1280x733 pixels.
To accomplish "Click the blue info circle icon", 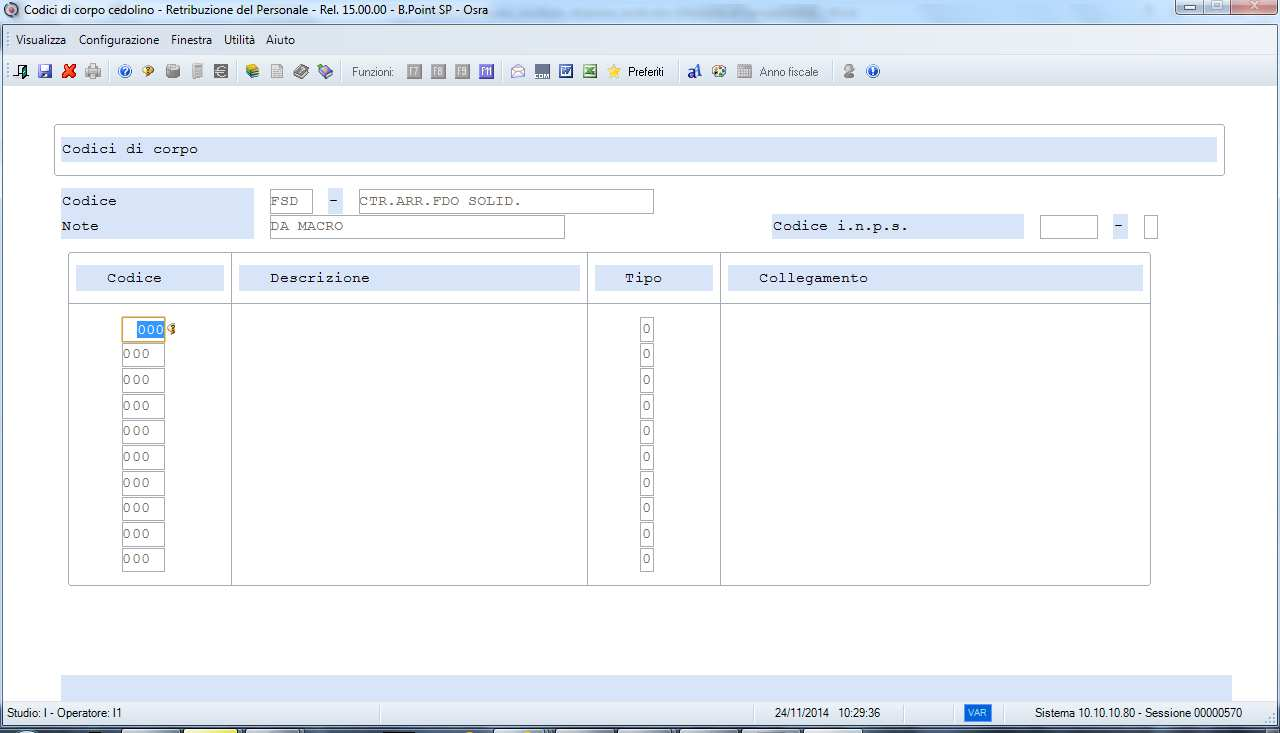I will coord(873,72).
